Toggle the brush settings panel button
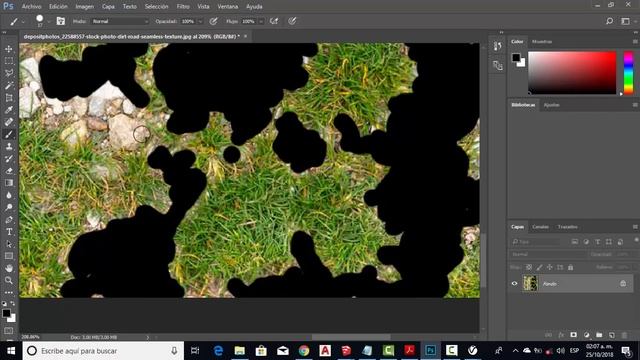 pyautogui.click(x=61, y=21)
